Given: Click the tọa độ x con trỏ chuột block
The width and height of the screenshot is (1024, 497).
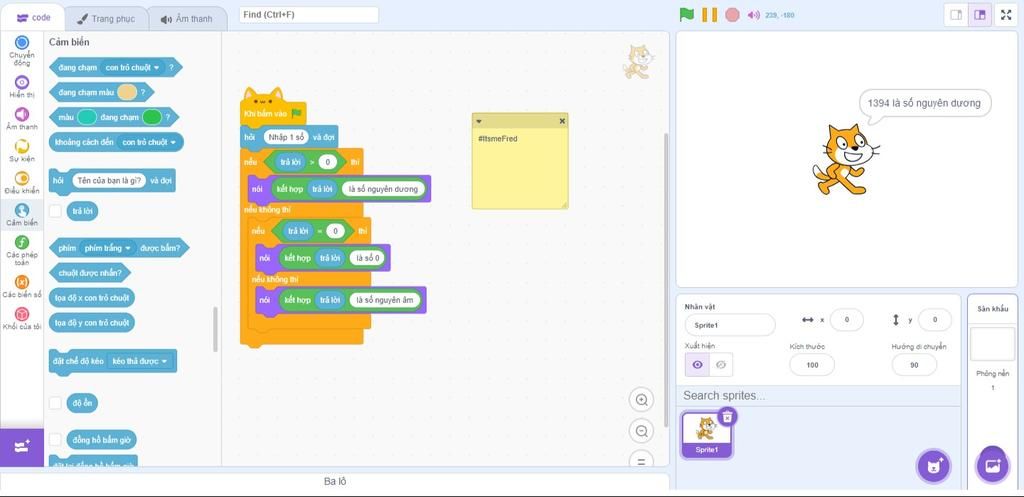Looking at the screenshot, I should tap(91, 298).
